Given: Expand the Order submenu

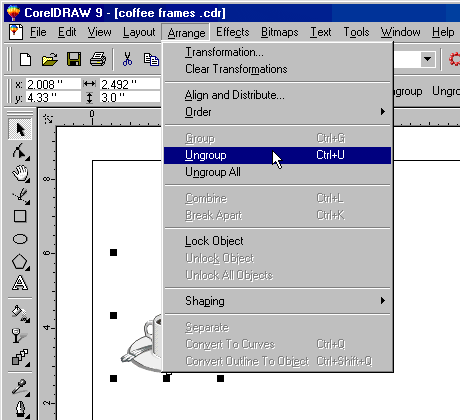Looking at the screenshot, I should [x=277, y=112].
